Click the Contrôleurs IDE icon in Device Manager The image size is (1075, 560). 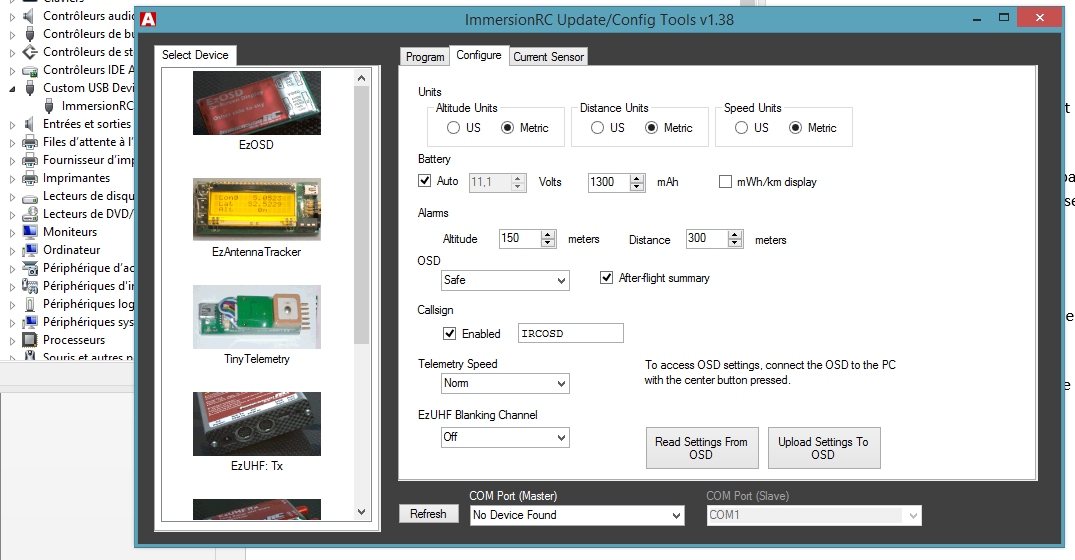pos(29,70)
